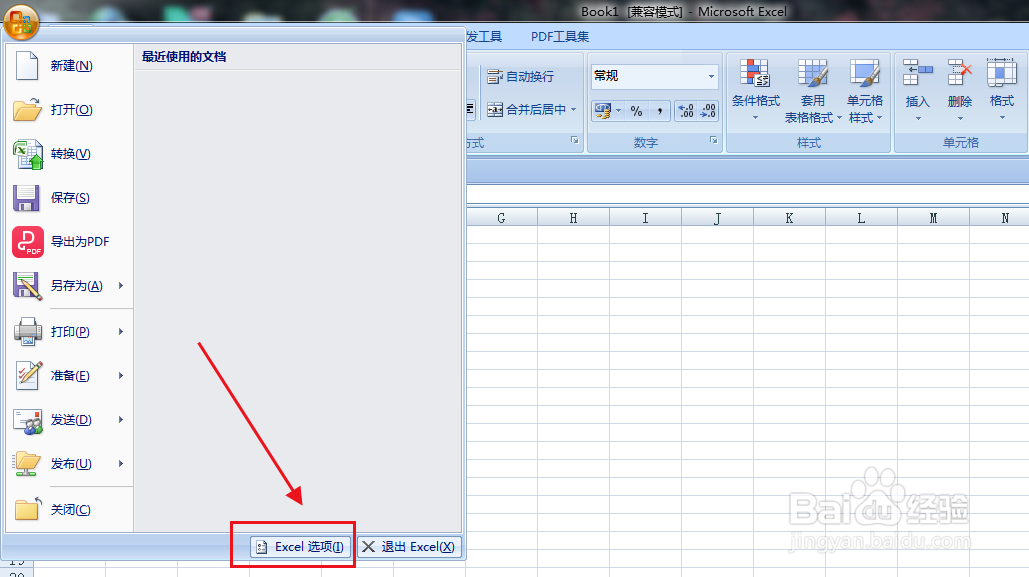Expand the 准备 submenu arrow
Screen dimensions: 1029x577
[121, 375]
